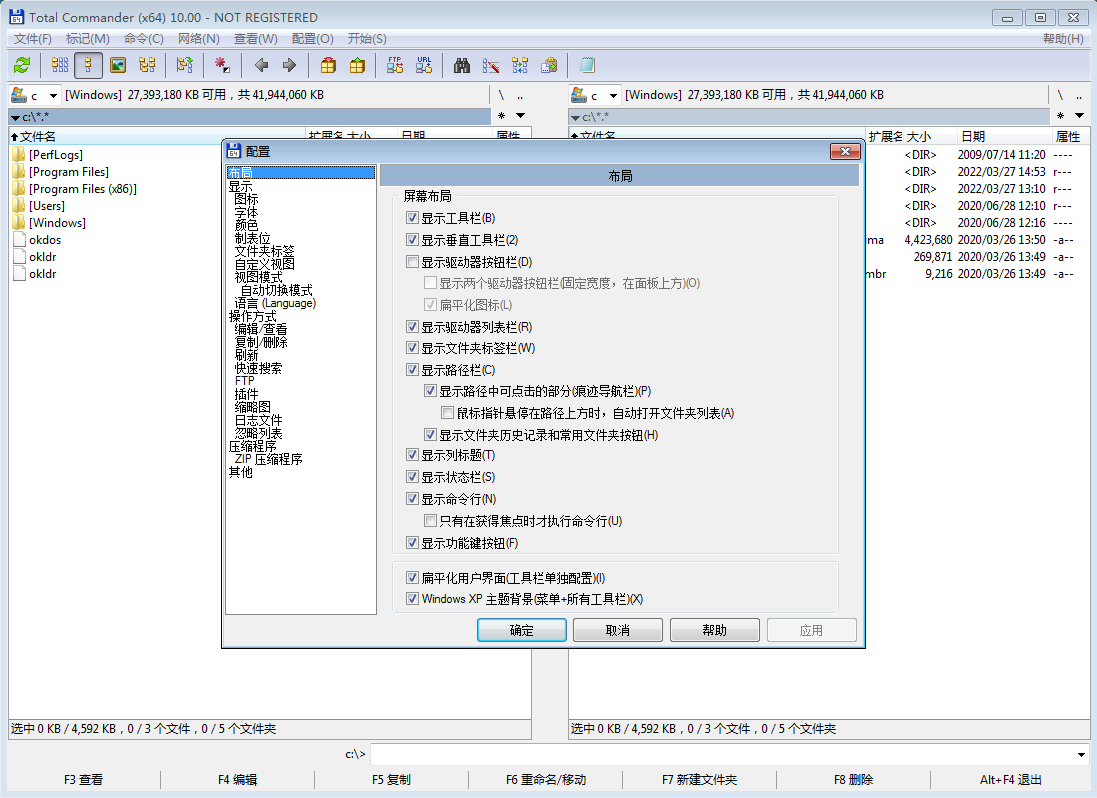This screenshot has width=1097, height=798.
Task: Toggle 显示状态栏(S) checkbox
Action: (412, 477)
